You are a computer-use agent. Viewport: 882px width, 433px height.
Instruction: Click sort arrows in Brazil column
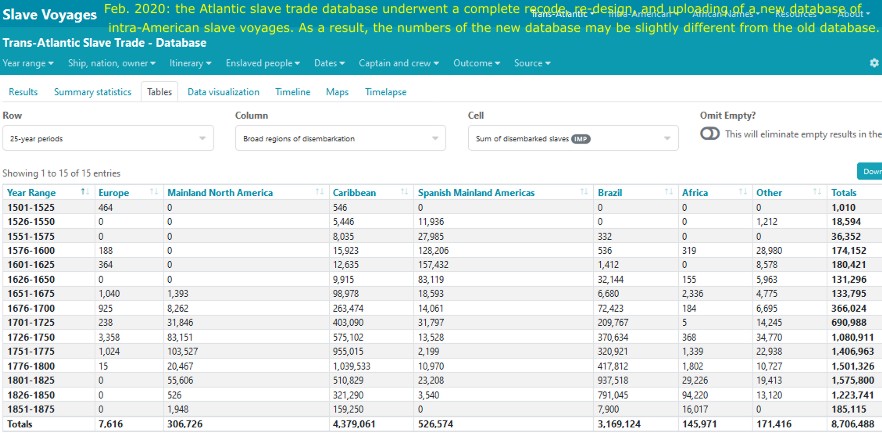click(x=666, y=192)
